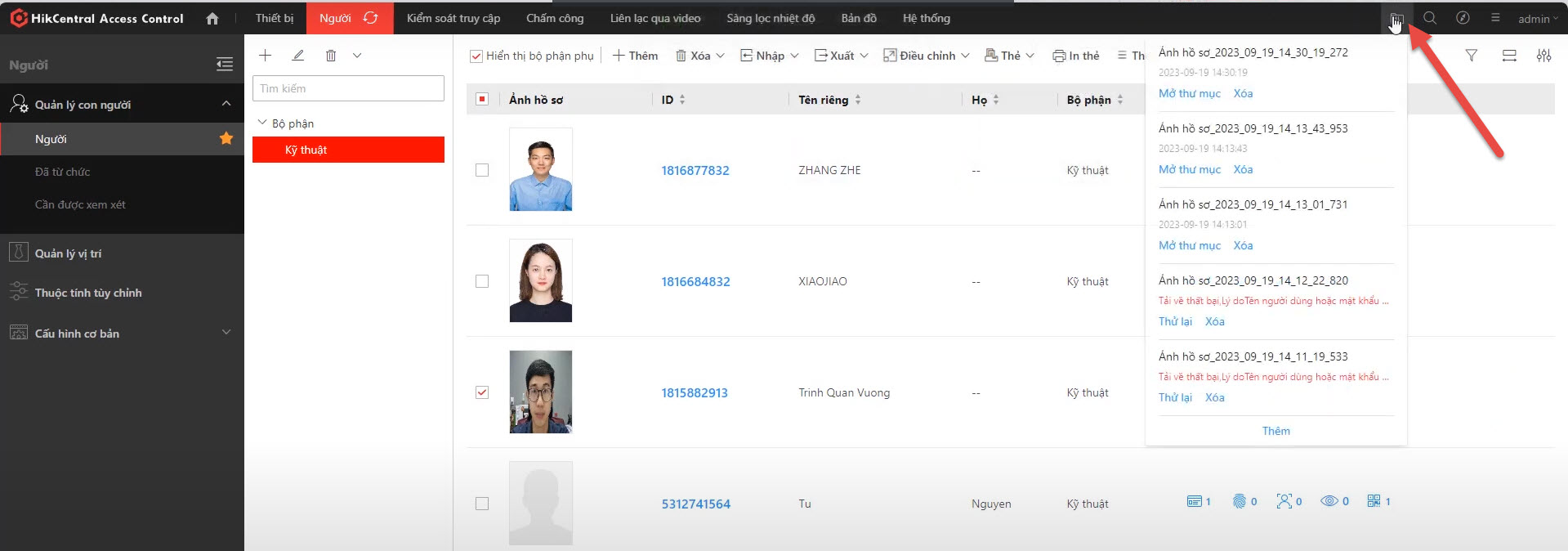Collapse the sidebar with the menu-fold icon
Image resolution: width=1568 pixels, height=551 pixels.
pyautogui.click(x=225, y=65)
